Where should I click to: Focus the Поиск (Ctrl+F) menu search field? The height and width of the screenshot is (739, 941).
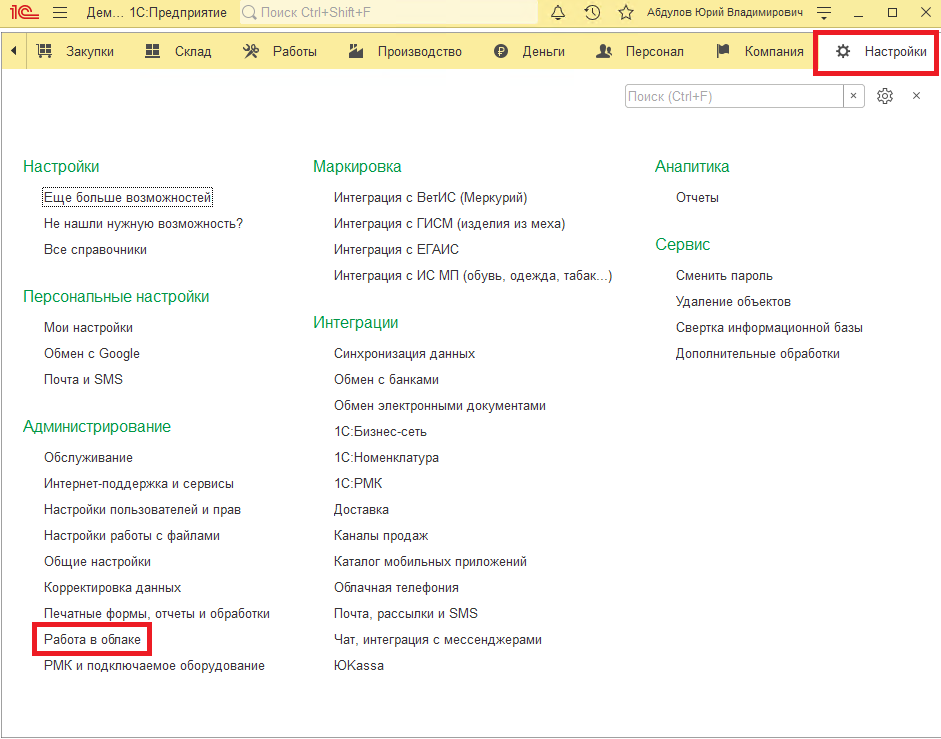734,96
